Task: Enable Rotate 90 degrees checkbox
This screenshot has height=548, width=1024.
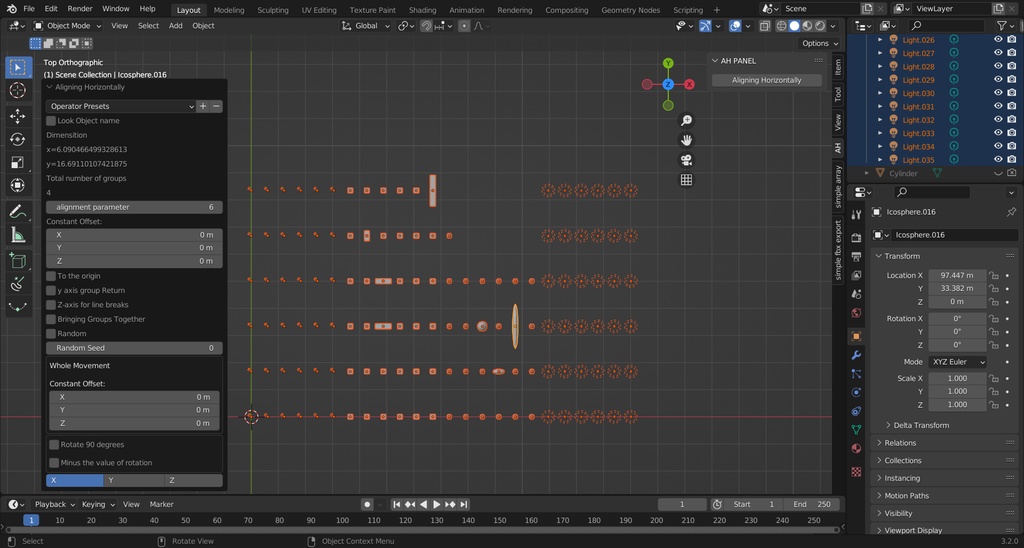Action: [x=54, y=445]
